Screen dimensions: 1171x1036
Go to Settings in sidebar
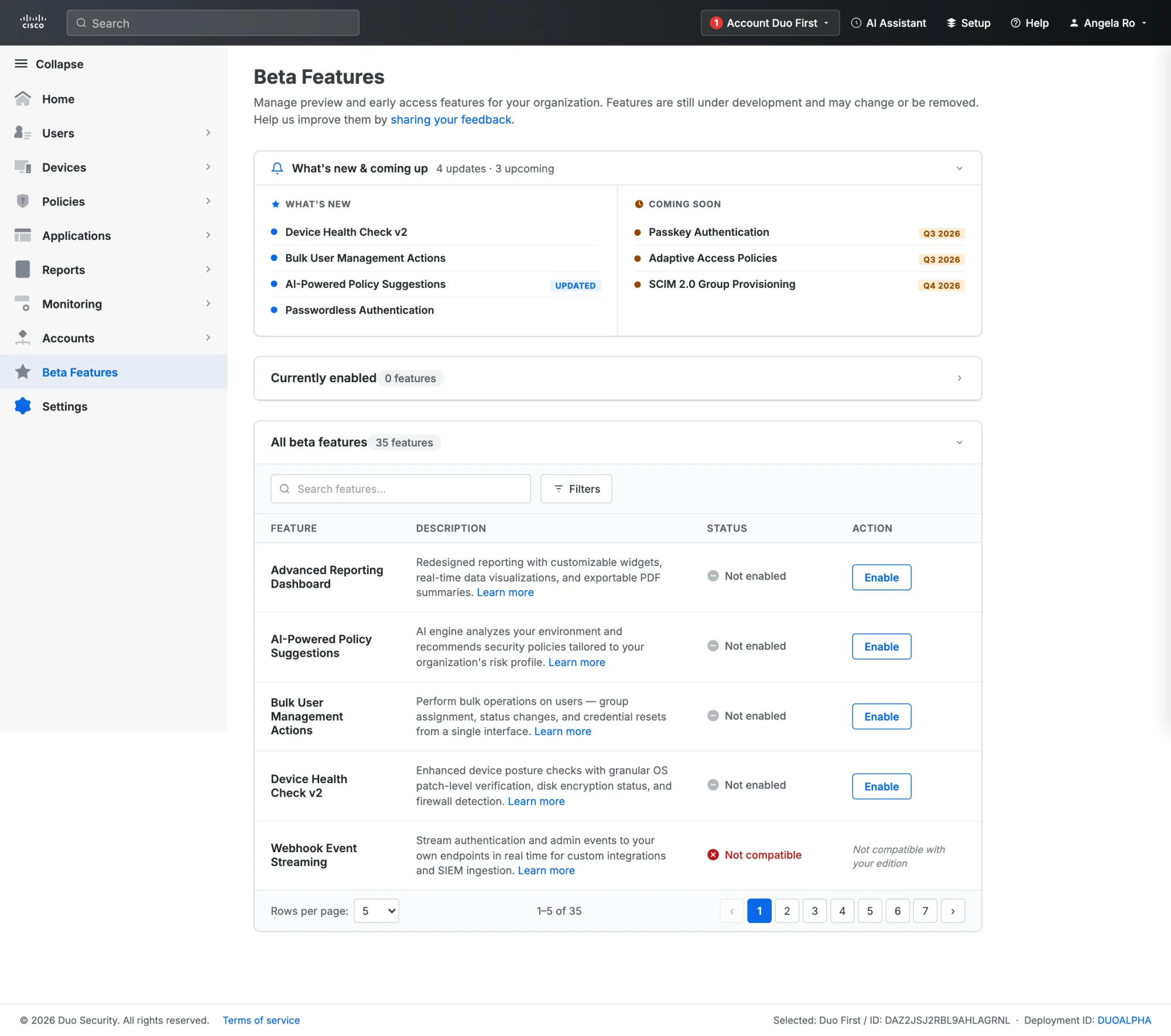pyautogui.click(x=114, y=406)
